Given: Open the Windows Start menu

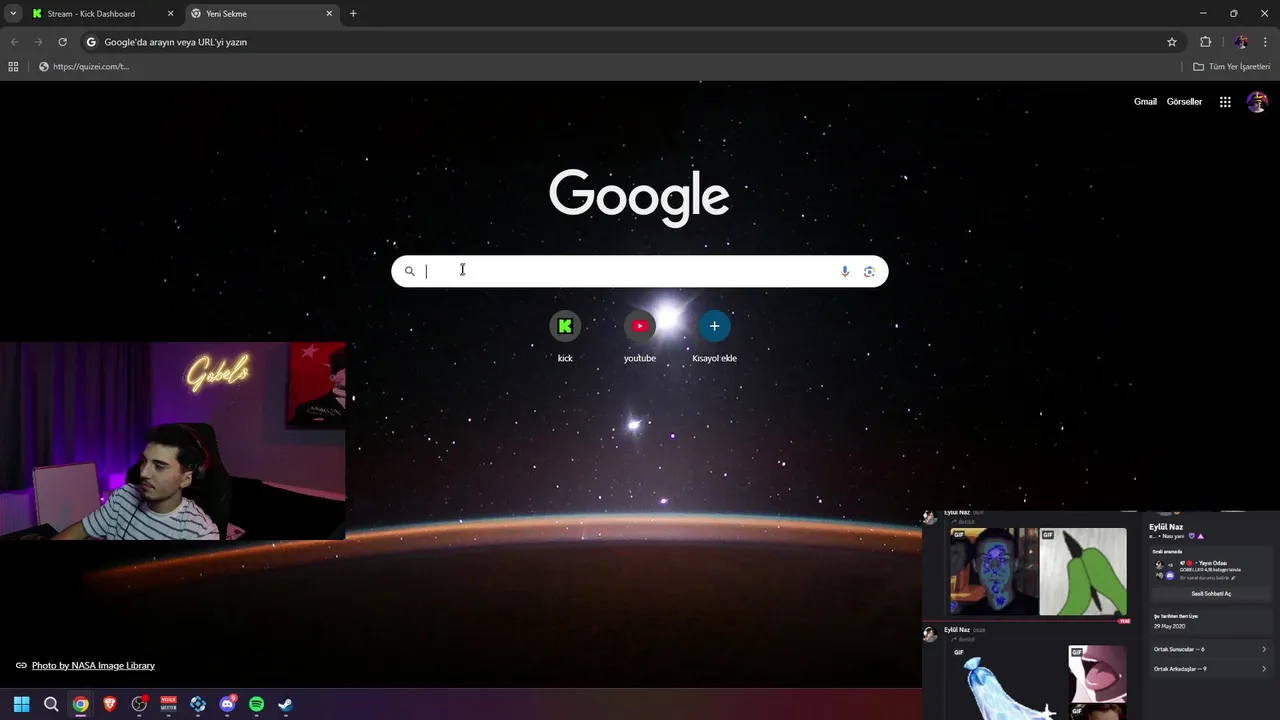Looking at the screenshot, I should [x=22, y=704].
